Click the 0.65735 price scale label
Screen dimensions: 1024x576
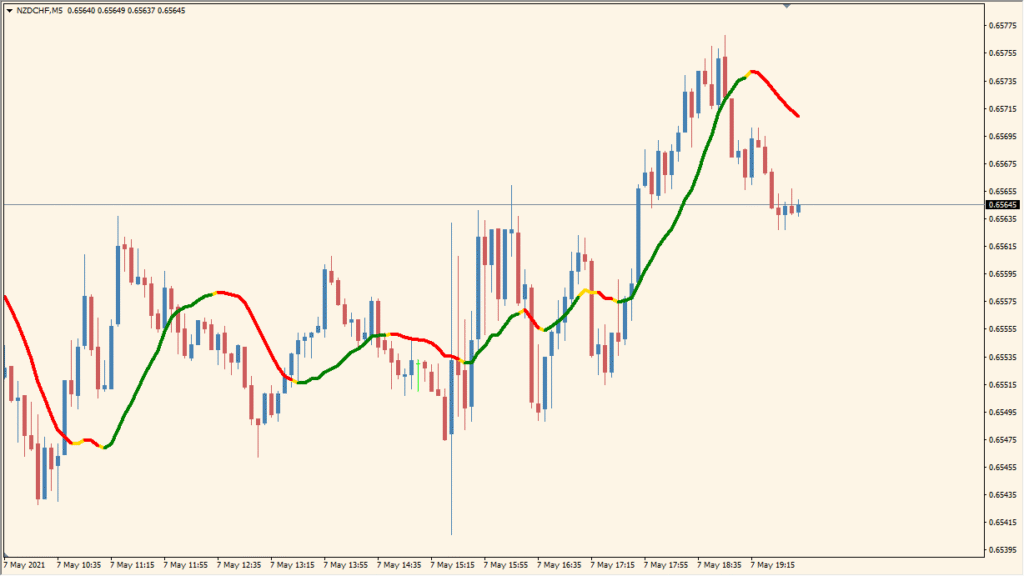tap(1002, 81)
